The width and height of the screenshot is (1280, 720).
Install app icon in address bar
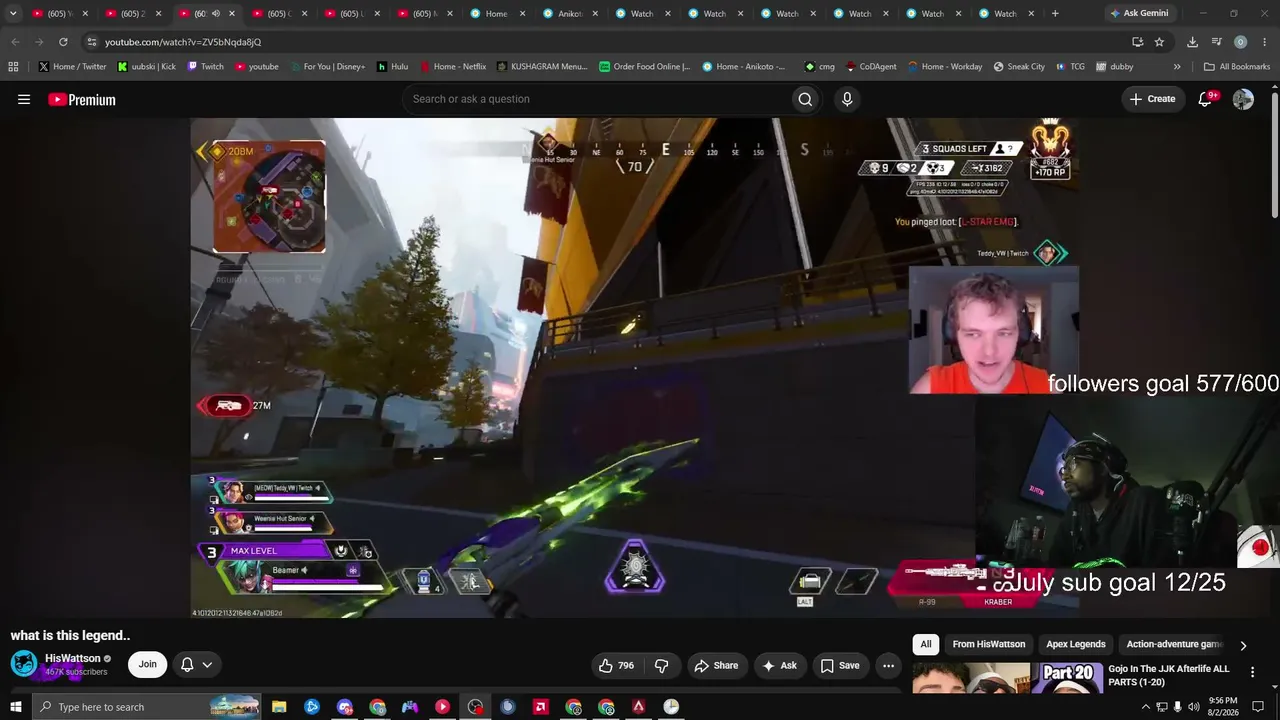(1137, 42)
